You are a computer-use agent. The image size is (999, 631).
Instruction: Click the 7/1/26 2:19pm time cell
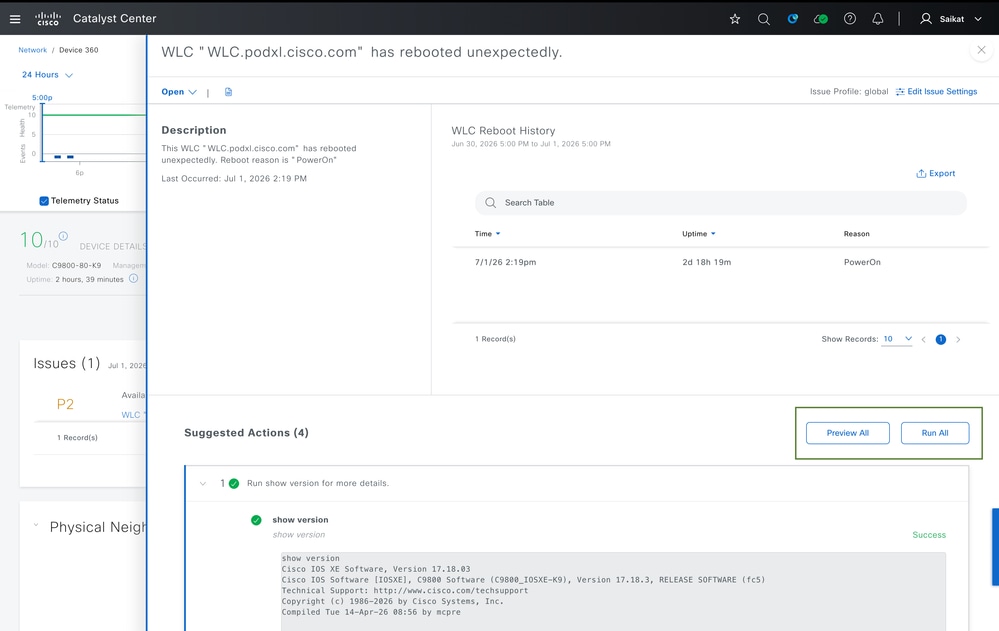tap(505, 262)
